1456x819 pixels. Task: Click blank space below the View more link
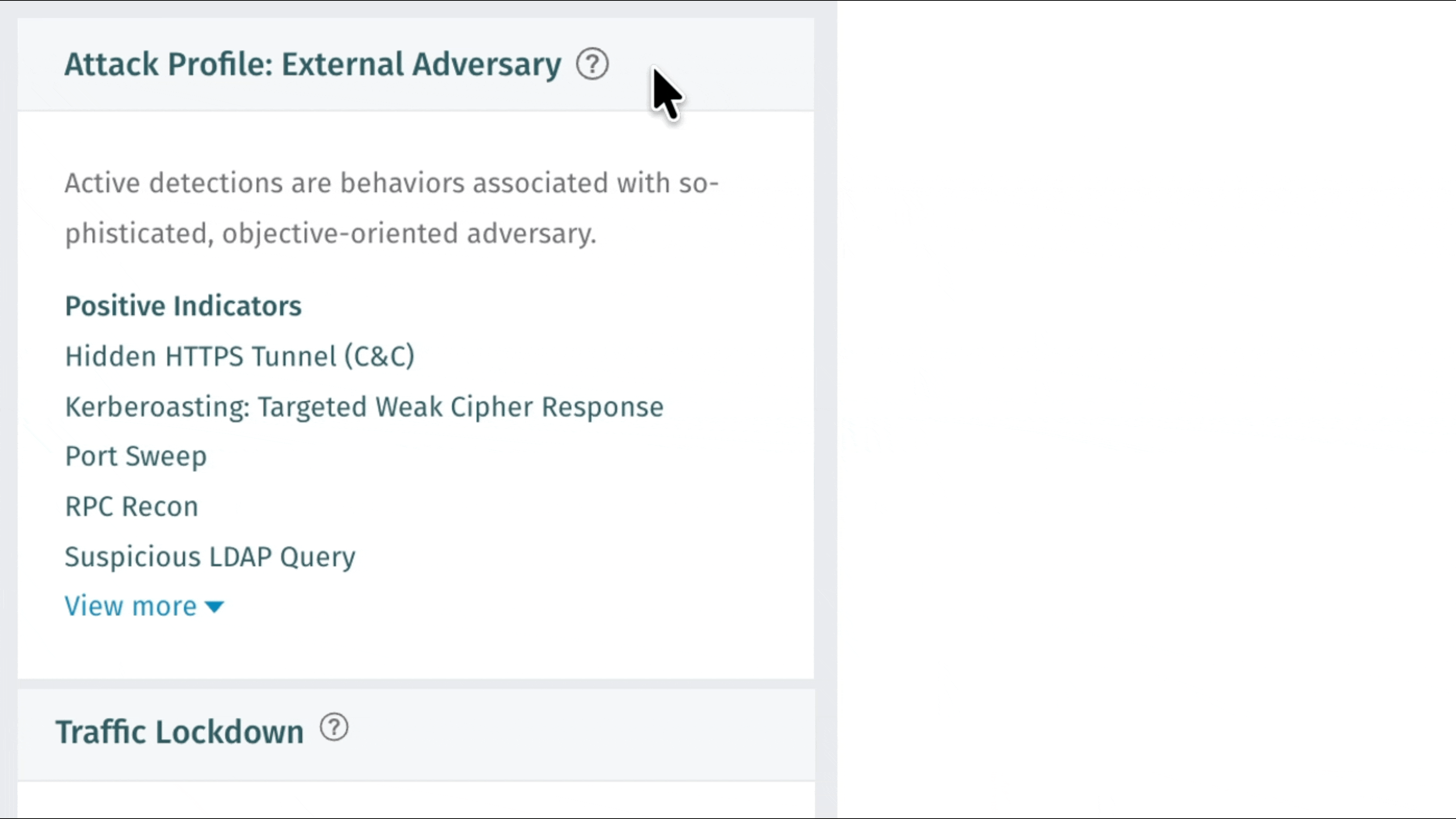pyautogui.click(x=416, y=650)
